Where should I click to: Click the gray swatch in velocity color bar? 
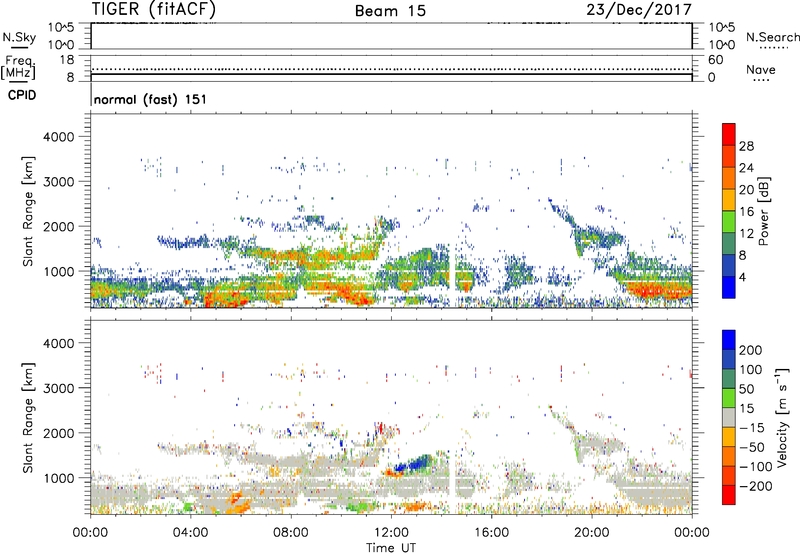coord(729,417)
